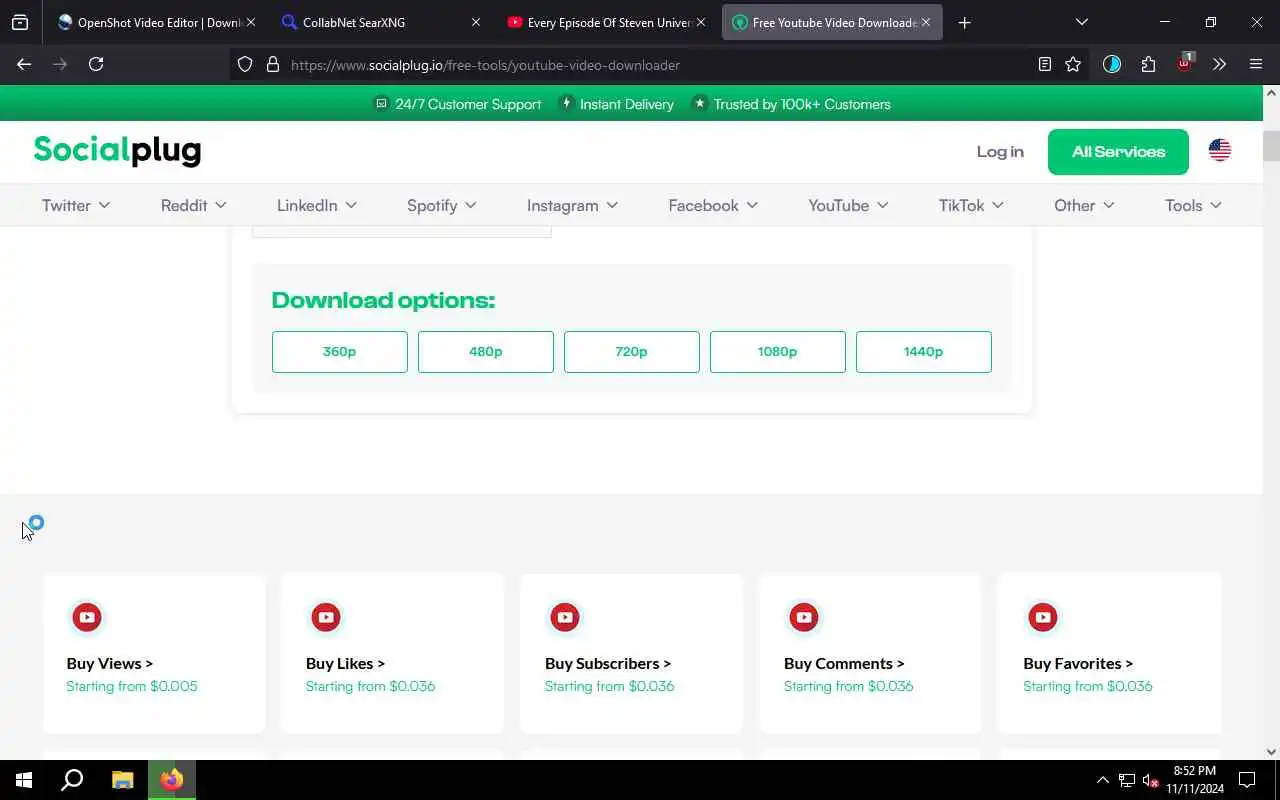Click the Firefox taskbar icon
The image size is (1280, 800).
click(x=172, y=780)
